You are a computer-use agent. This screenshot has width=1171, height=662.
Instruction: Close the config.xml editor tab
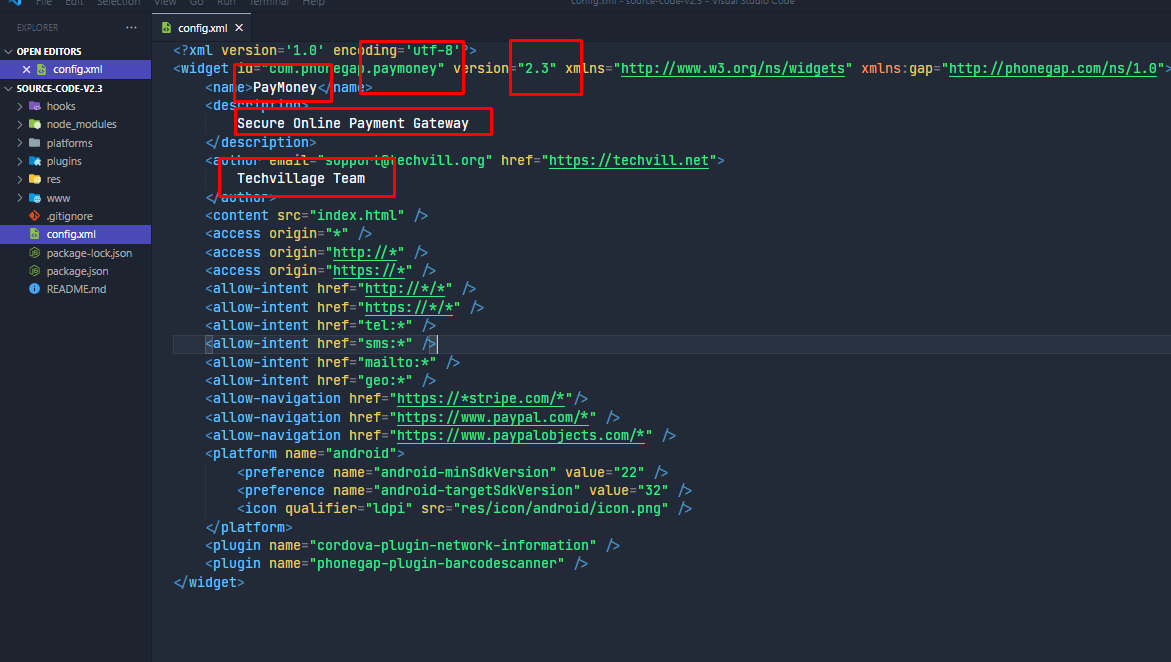[x=238, y=28]
